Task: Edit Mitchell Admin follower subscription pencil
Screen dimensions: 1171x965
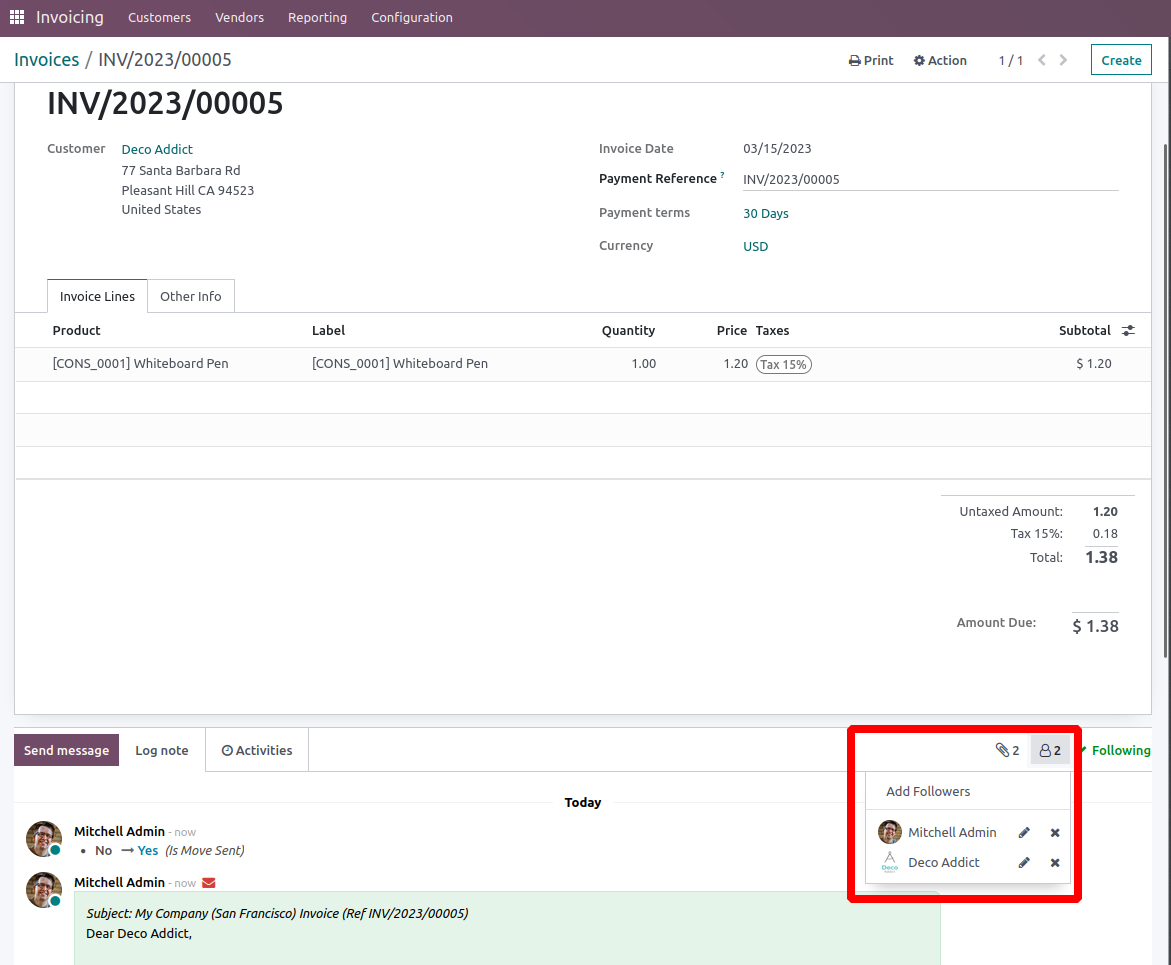Action: click(1024, 833)
